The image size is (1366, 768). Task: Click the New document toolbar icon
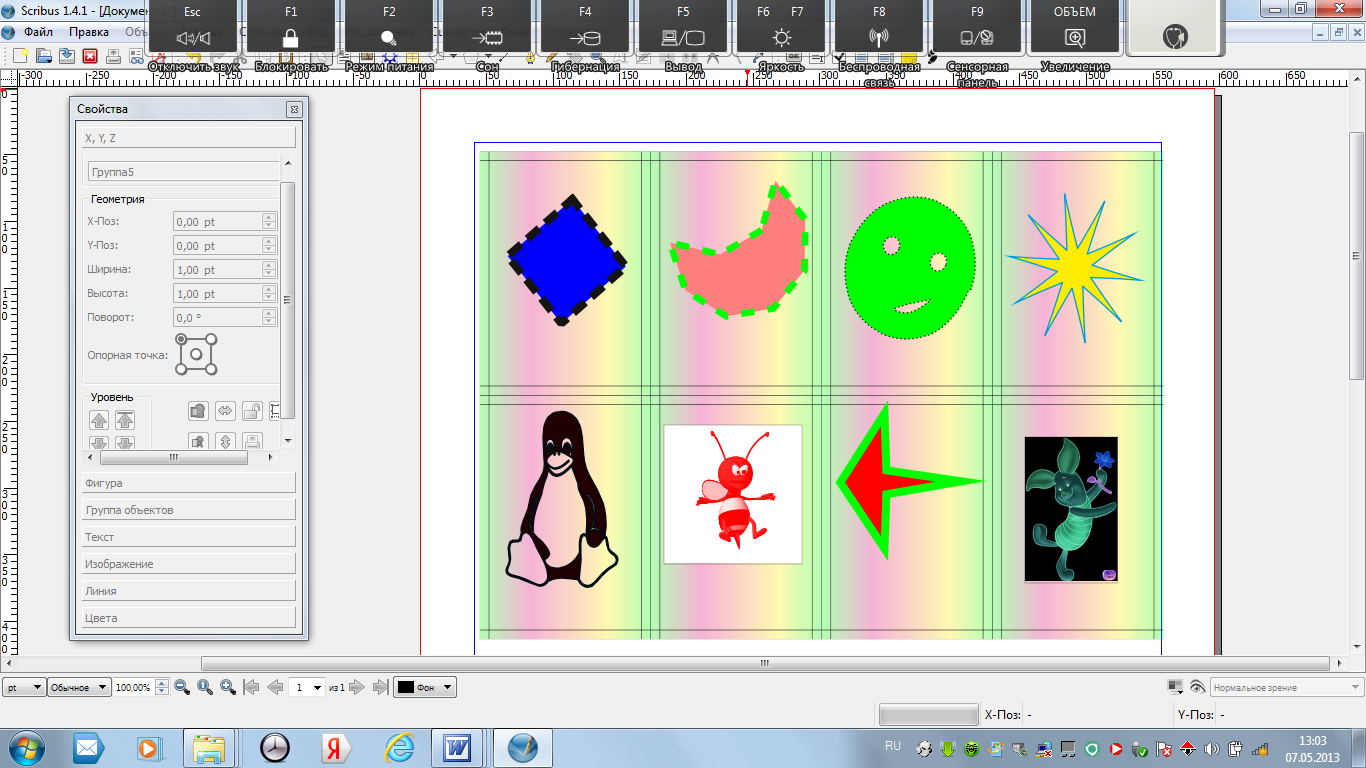pos(19,56)
